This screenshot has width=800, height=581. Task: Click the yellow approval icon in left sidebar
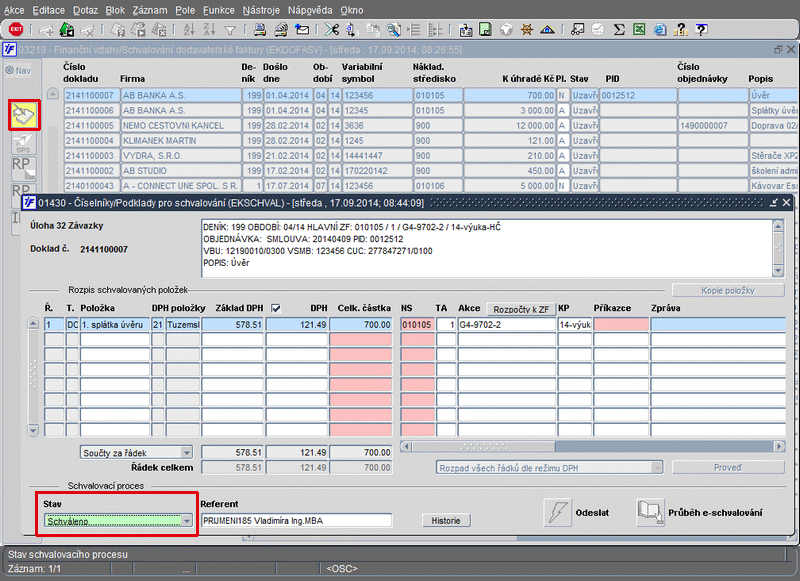coord(24,115)
